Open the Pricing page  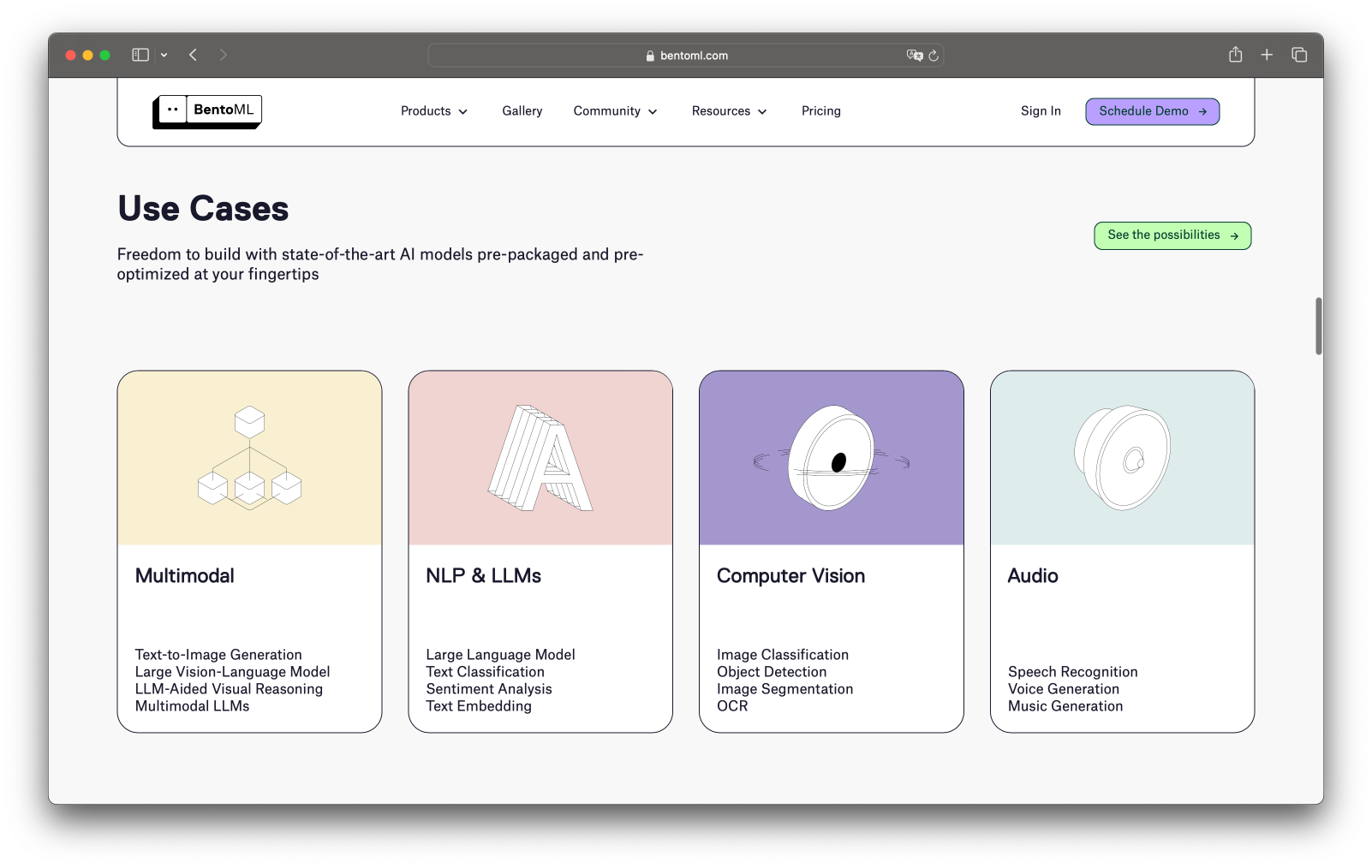pyautogui.click(x=820, y=111)
